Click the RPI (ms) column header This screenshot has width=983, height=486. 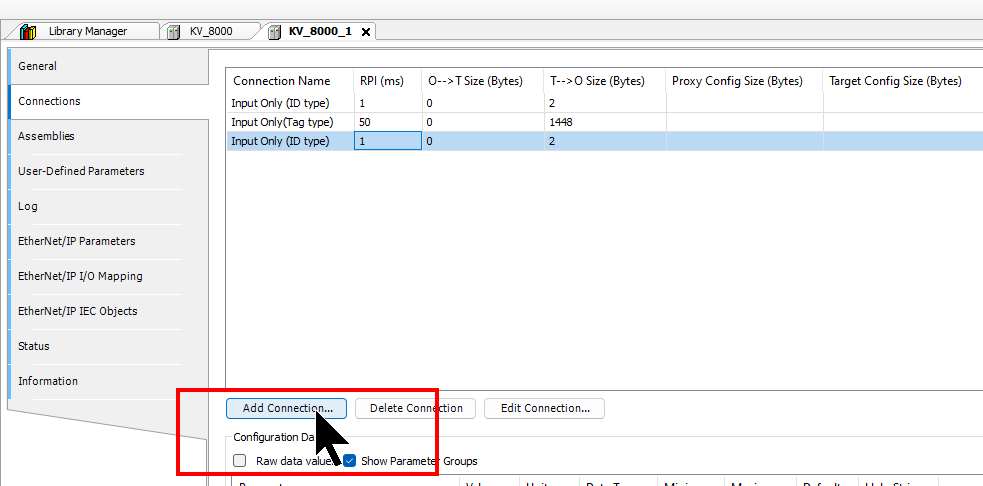point(388,81)
